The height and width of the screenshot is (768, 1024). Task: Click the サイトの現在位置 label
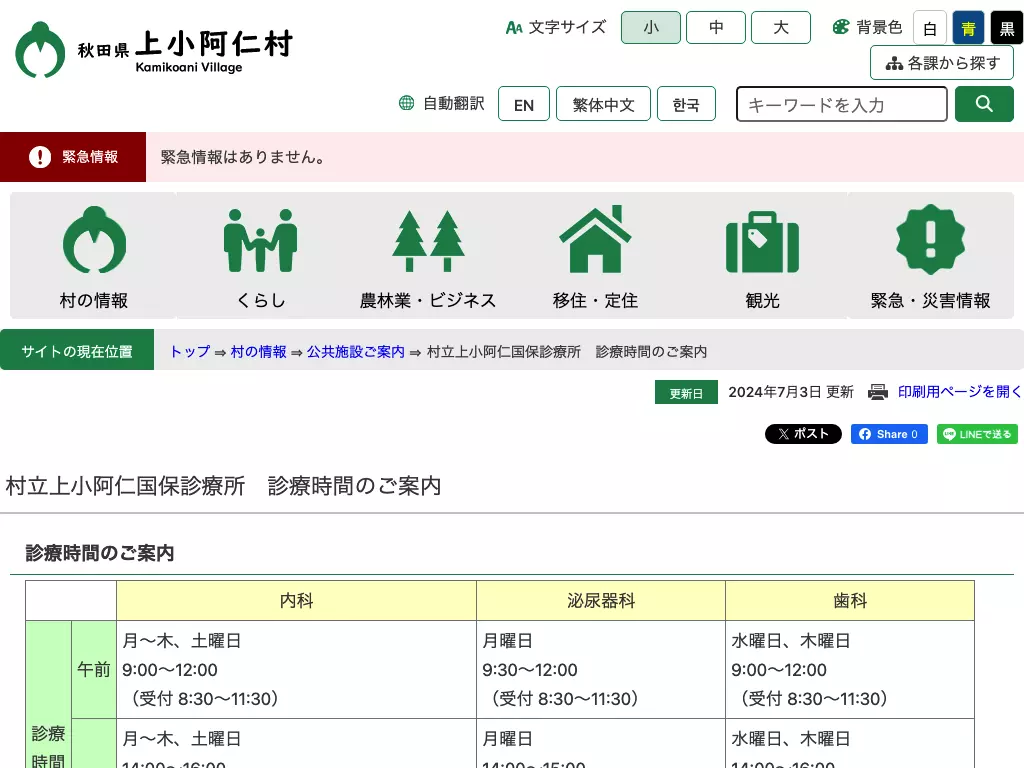pos(77,351)
